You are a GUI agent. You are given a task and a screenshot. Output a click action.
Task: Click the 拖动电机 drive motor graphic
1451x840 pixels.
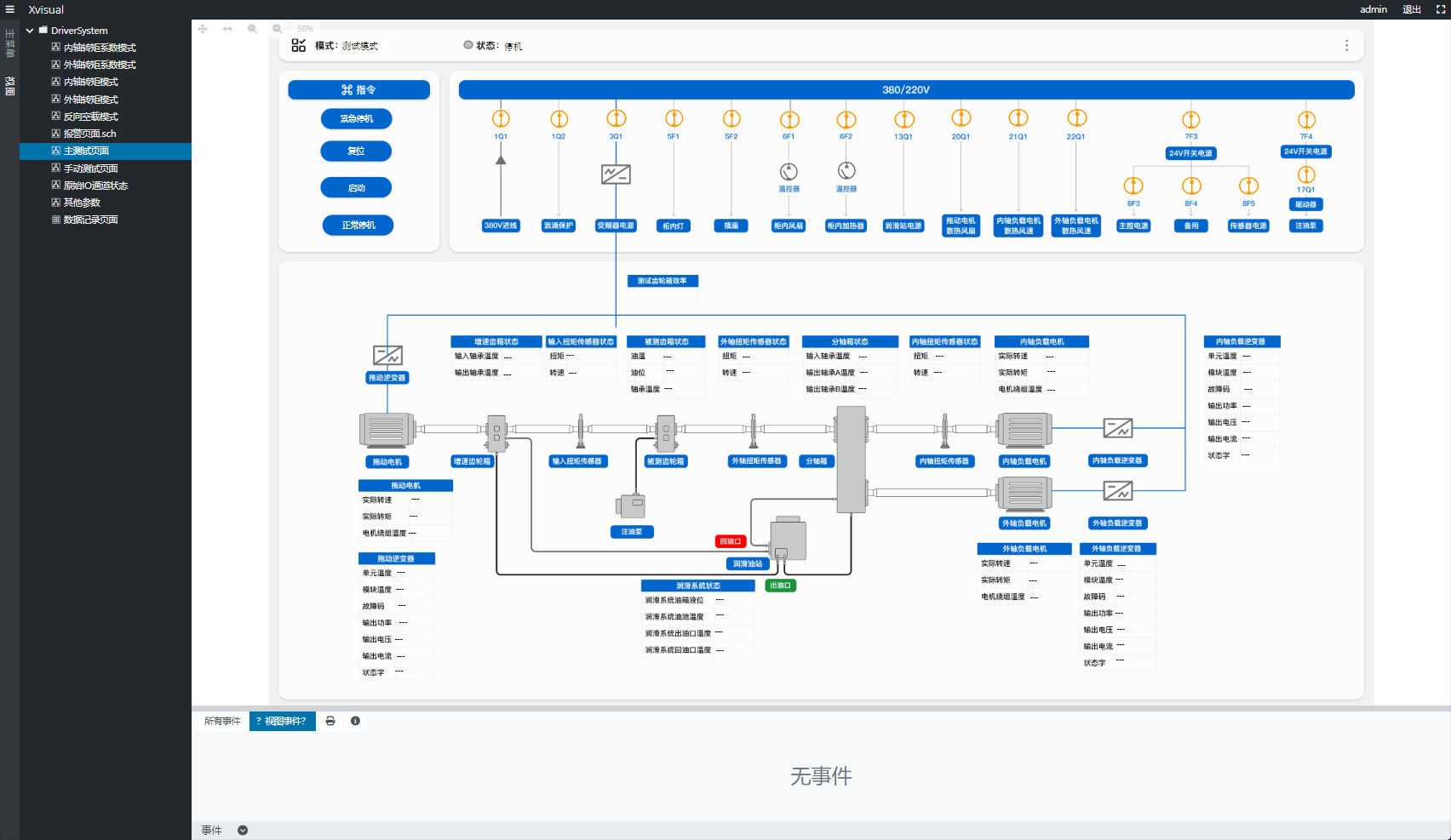387,431
